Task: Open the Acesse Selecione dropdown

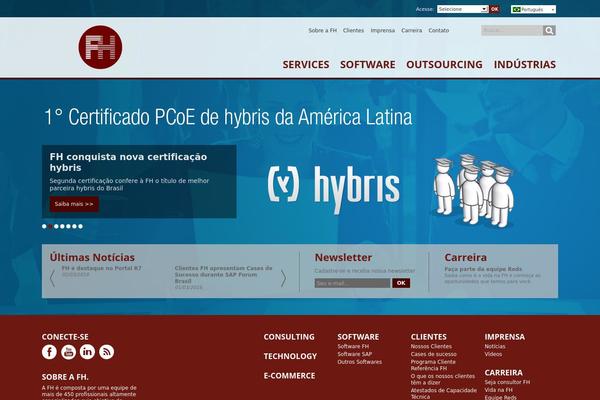Action: [463, 9]
